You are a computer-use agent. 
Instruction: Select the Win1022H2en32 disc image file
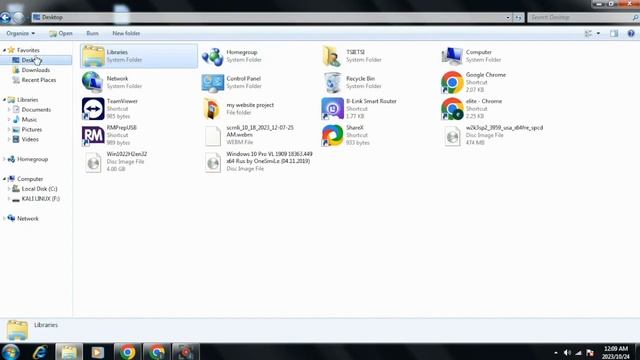click(93, 162)
